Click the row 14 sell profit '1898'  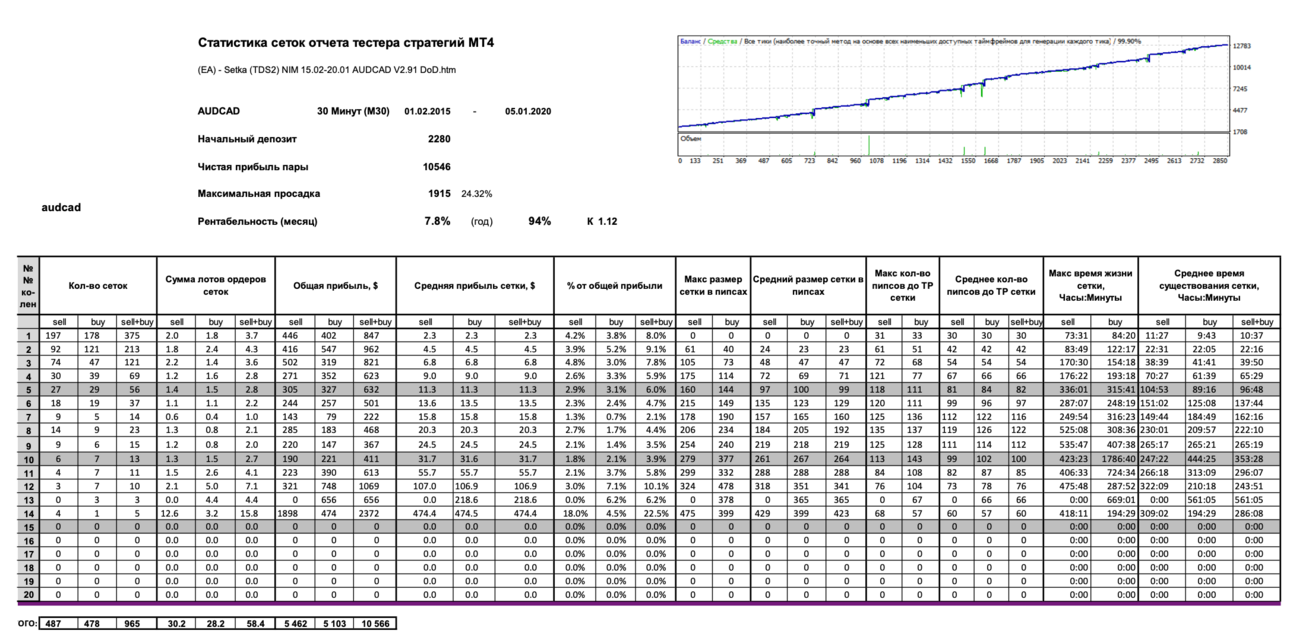click(x=296, y=515)
